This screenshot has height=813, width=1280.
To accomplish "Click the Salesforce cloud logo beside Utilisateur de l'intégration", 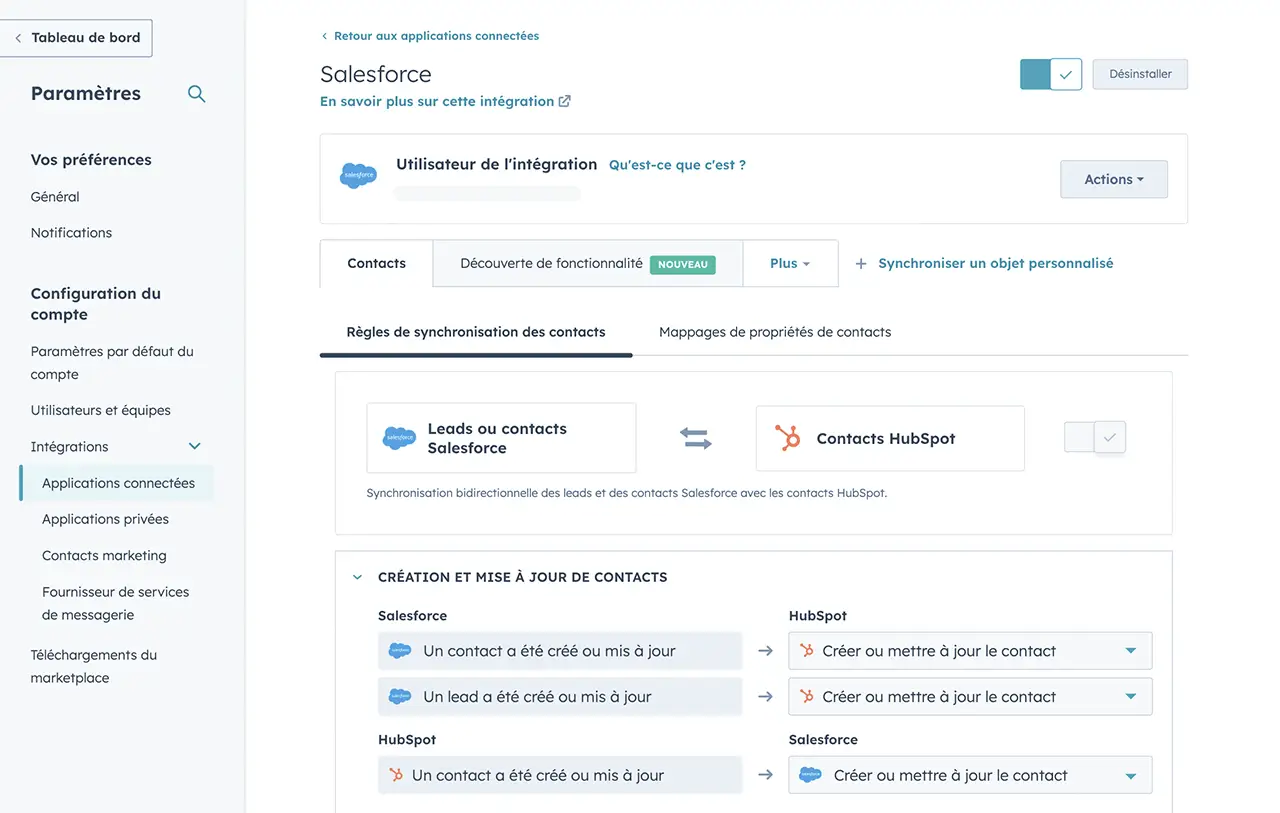I will pyautogui.click(x=358, y=176).
